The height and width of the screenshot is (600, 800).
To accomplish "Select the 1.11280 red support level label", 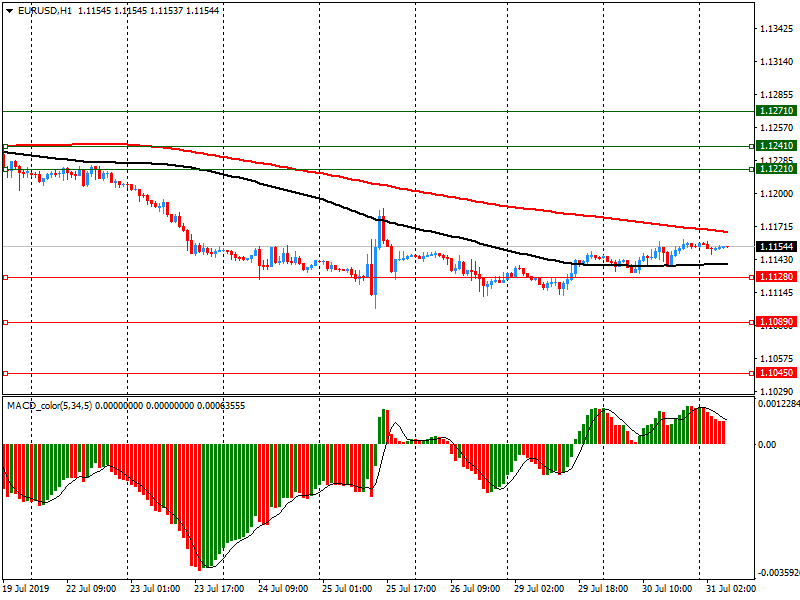I will point(776,277).
